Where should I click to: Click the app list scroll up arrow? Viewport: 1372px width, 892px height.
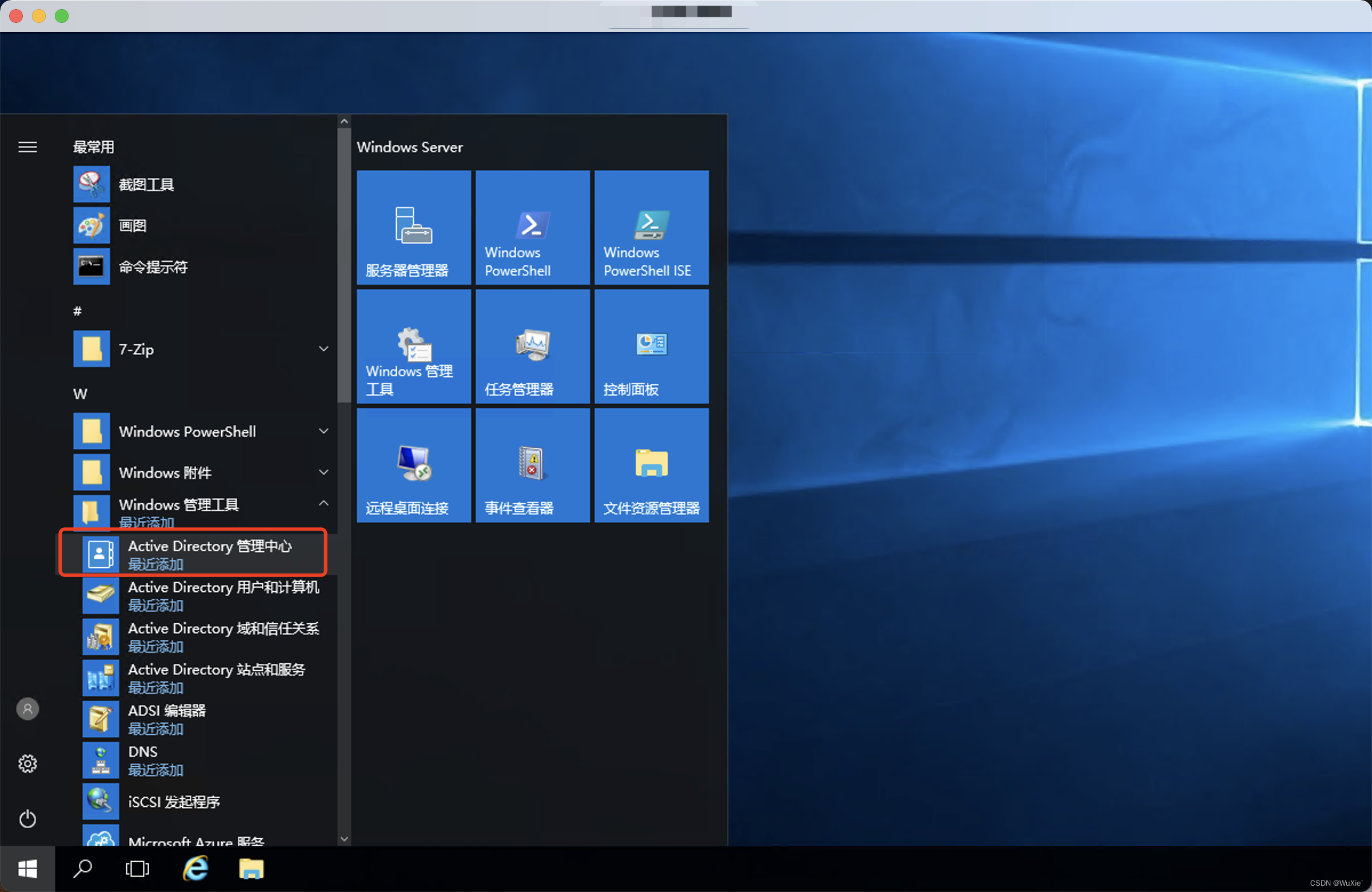(x=344, y=122)
